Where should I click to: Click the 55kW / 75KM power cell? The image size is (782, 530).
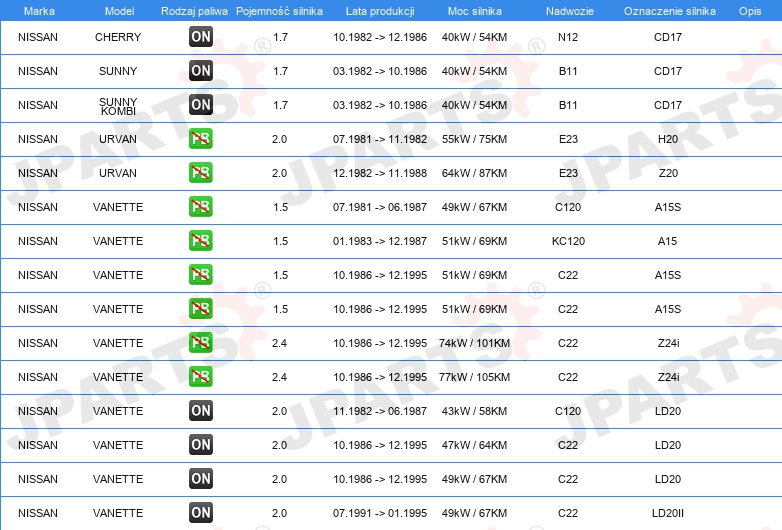point(474,139)
